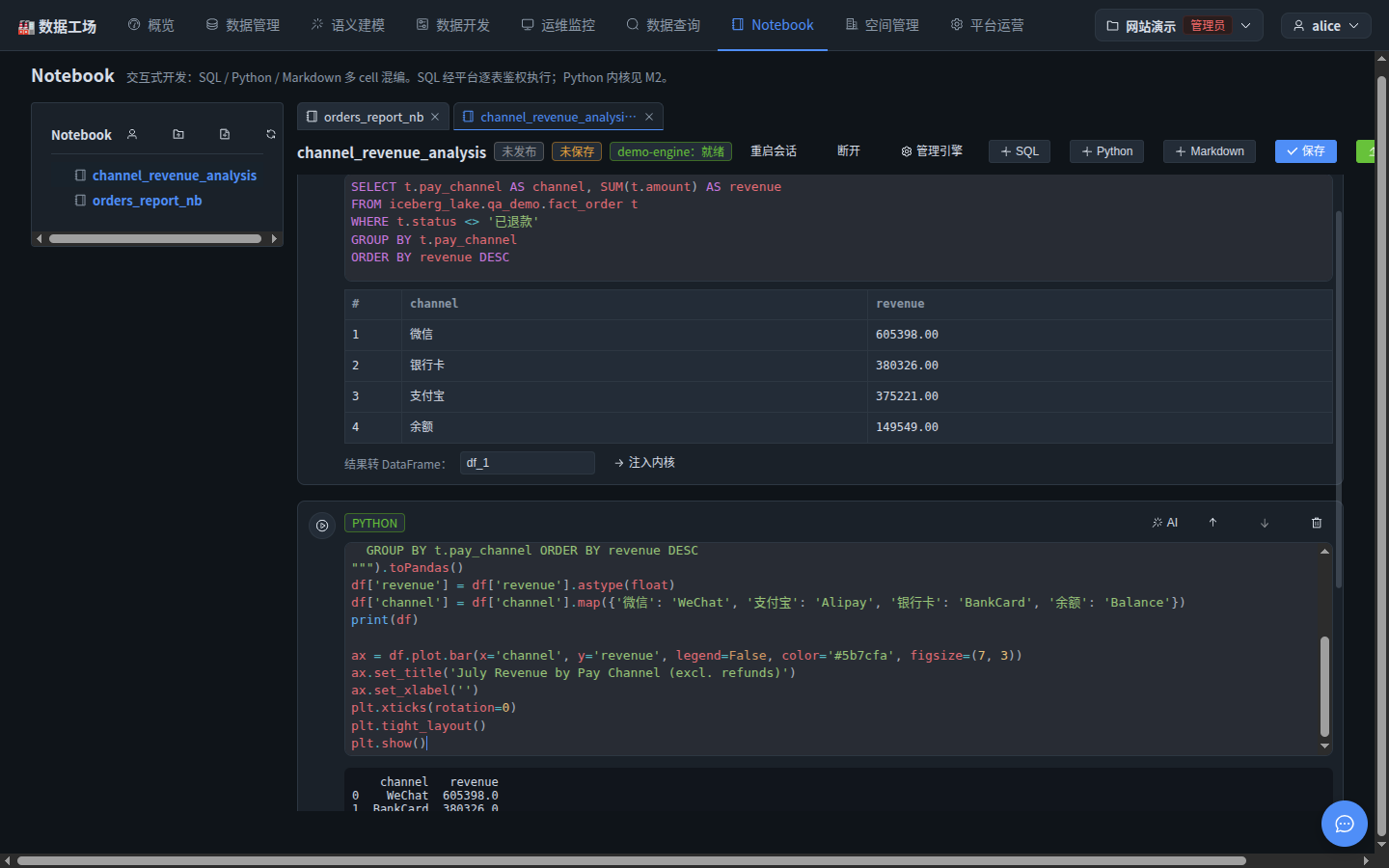Open 数据查询 menu
This screenshot has width=1389, height=868.
coord(664,25)
